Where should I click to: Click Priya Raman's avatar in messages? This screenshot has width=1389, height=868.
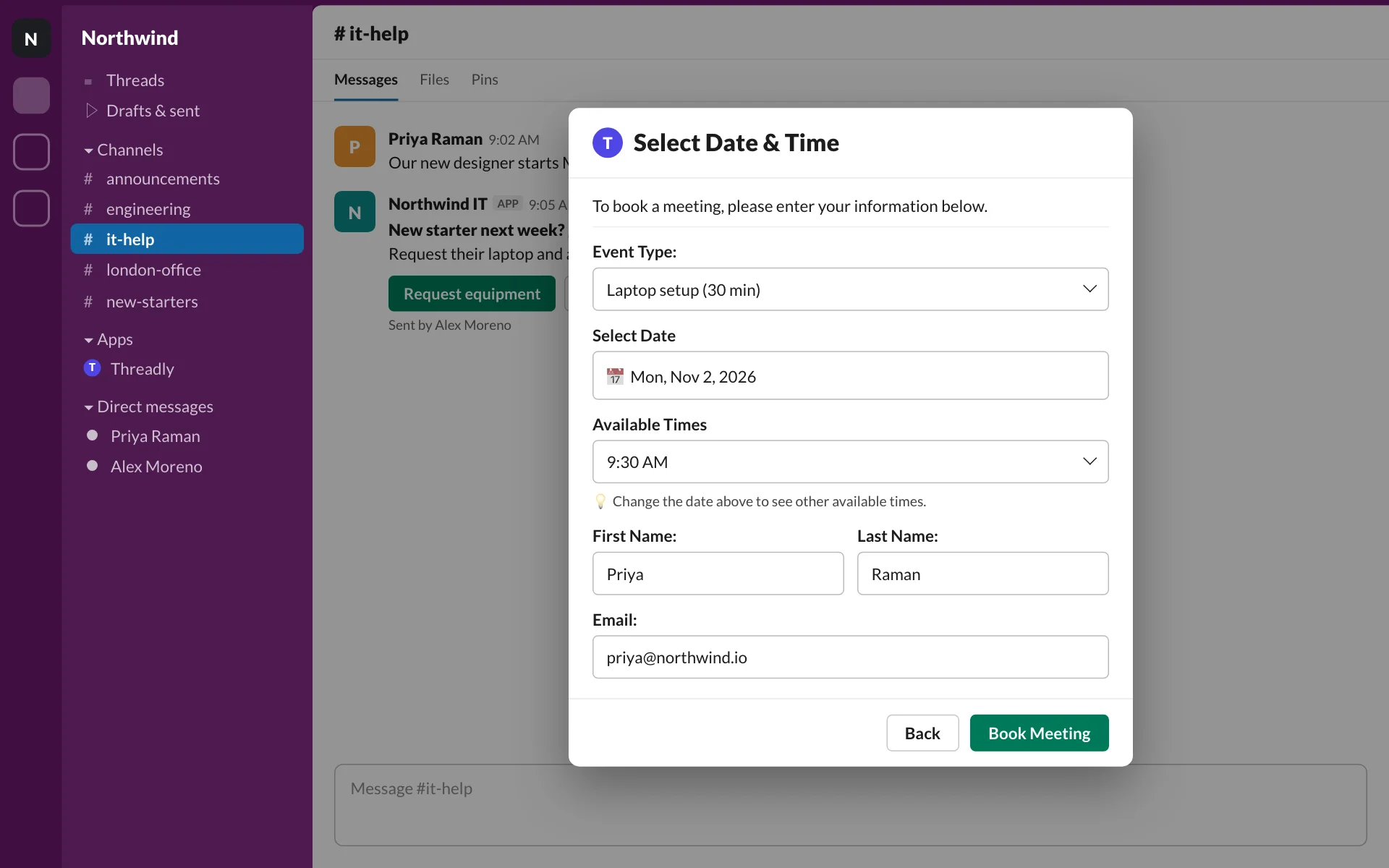354,146
